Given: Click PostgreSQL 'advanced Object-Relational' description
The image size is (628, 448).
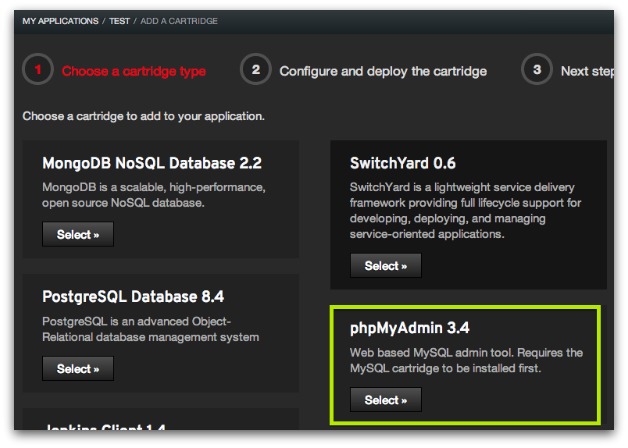Looking at the screenshot, I should [151, 329].
